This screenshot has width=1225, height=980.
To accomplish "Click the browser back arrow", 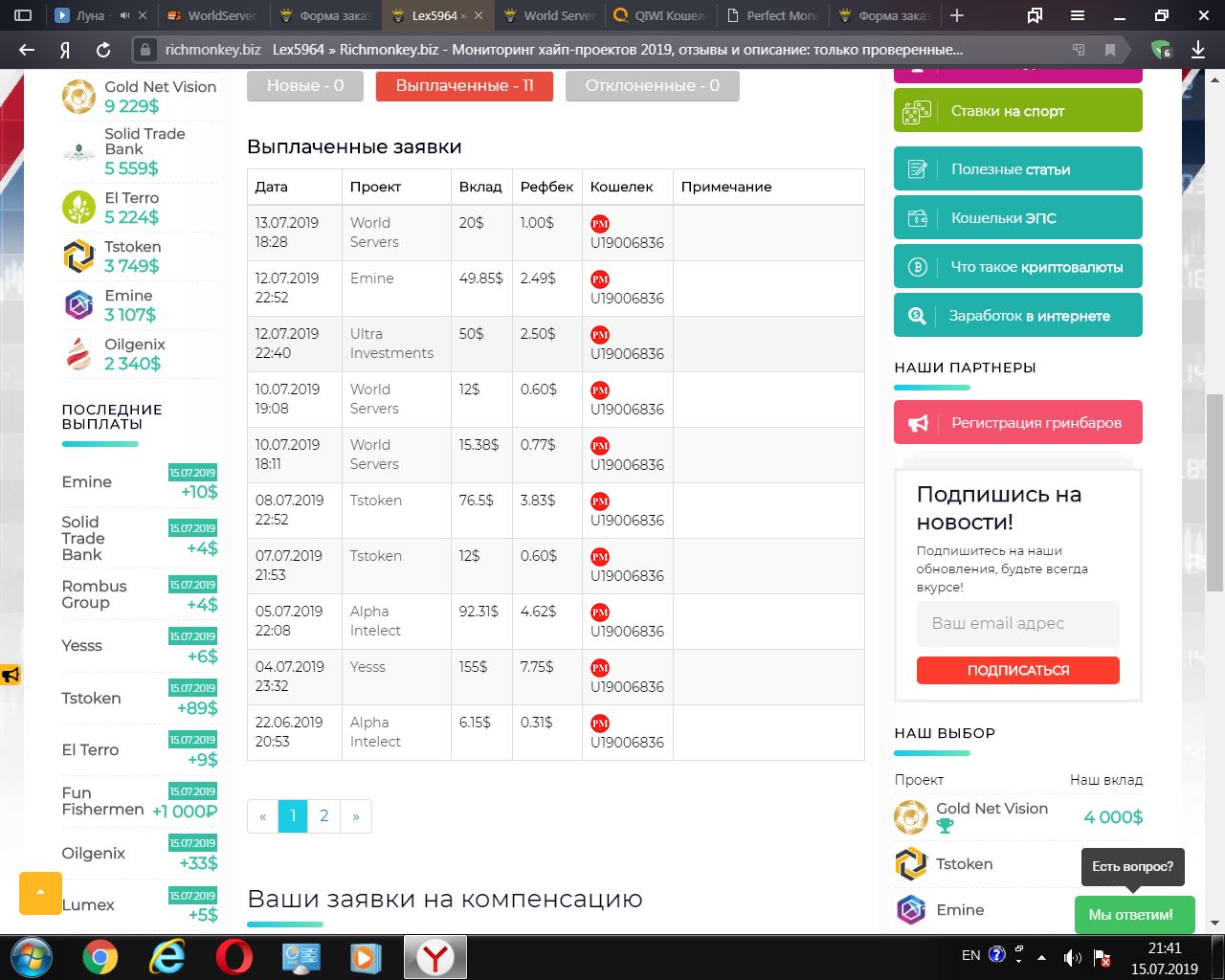I will coord(27,50).
